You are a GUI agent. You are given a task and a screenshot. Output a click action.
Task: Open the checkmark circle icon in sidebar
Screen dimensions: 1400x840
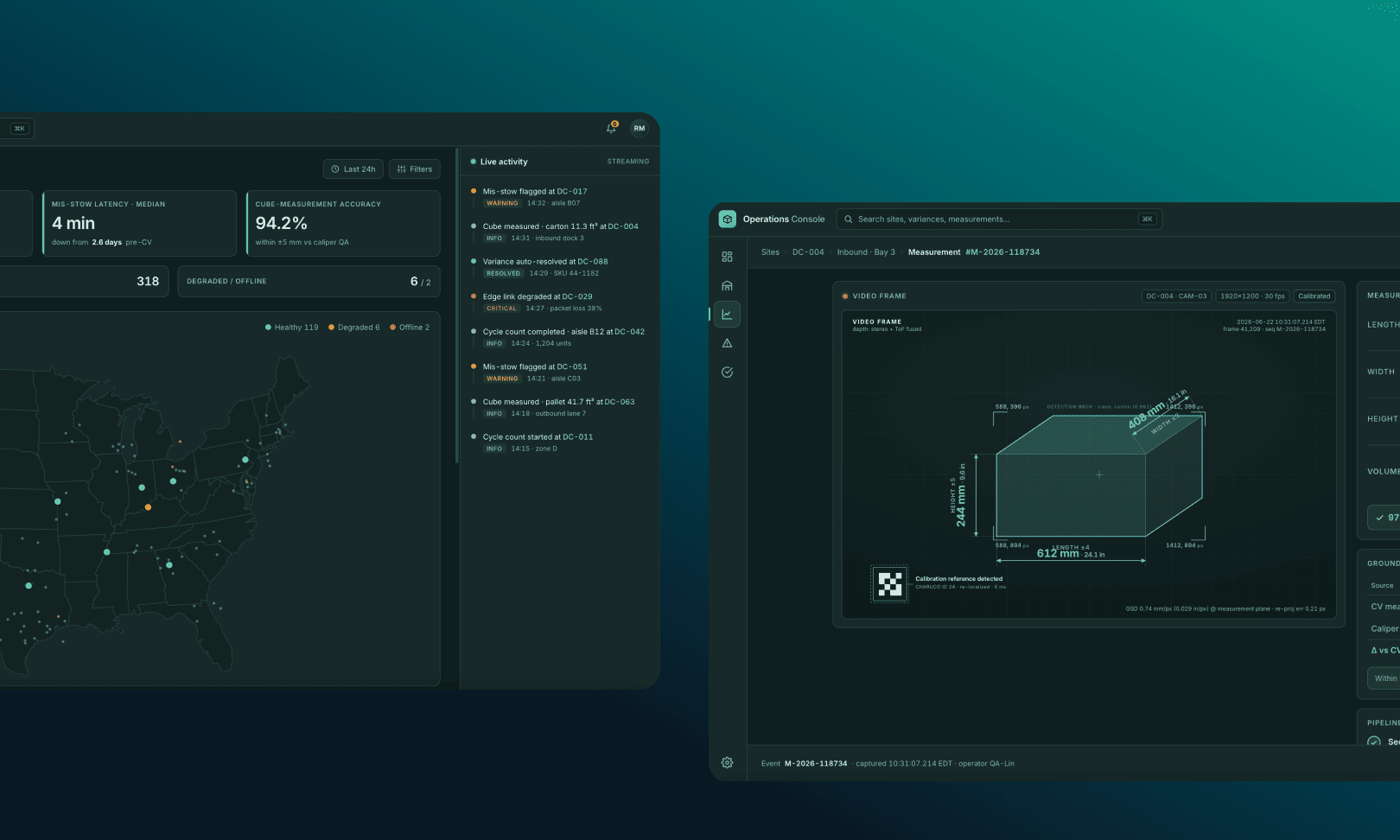click(727, 372)
